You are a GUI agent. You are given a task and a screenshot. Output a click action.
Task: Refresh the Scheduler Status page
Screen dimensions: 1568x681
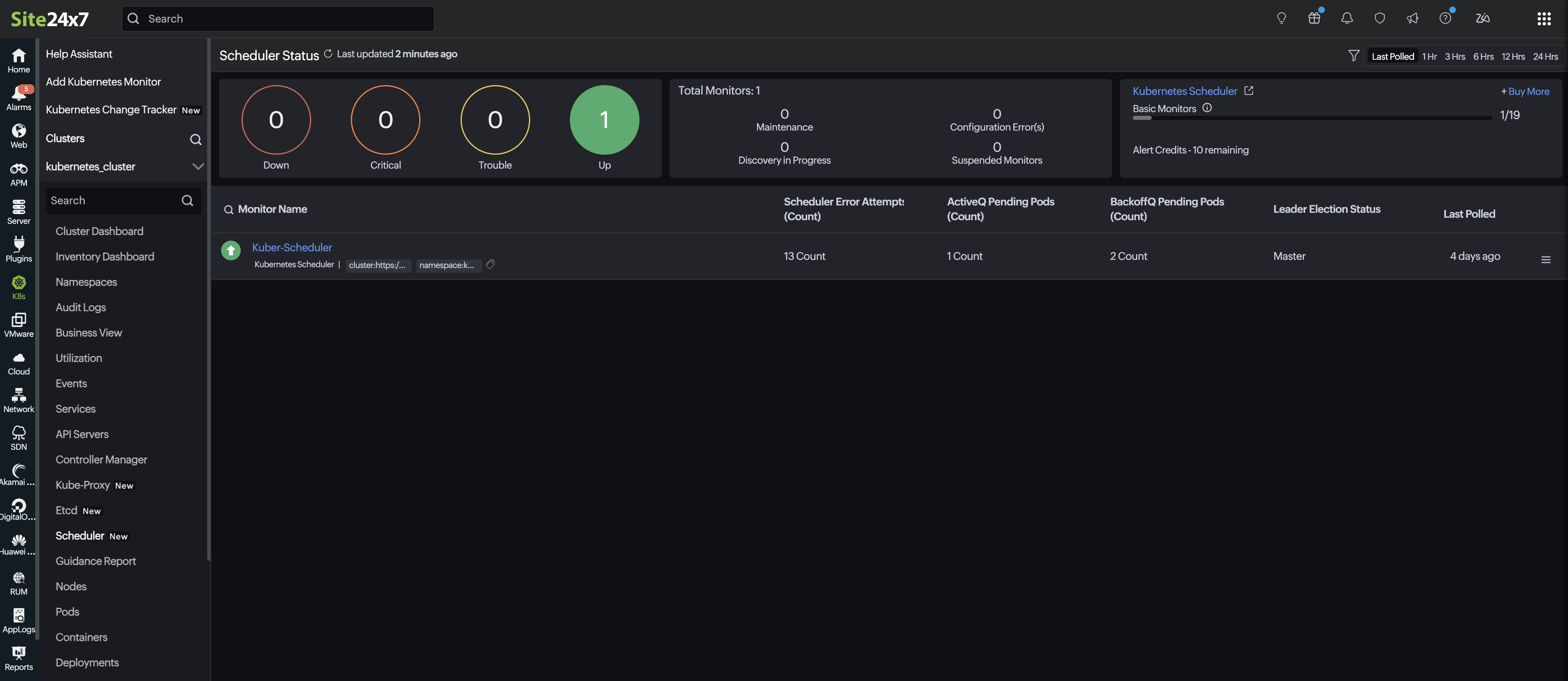tap(328, 54)
